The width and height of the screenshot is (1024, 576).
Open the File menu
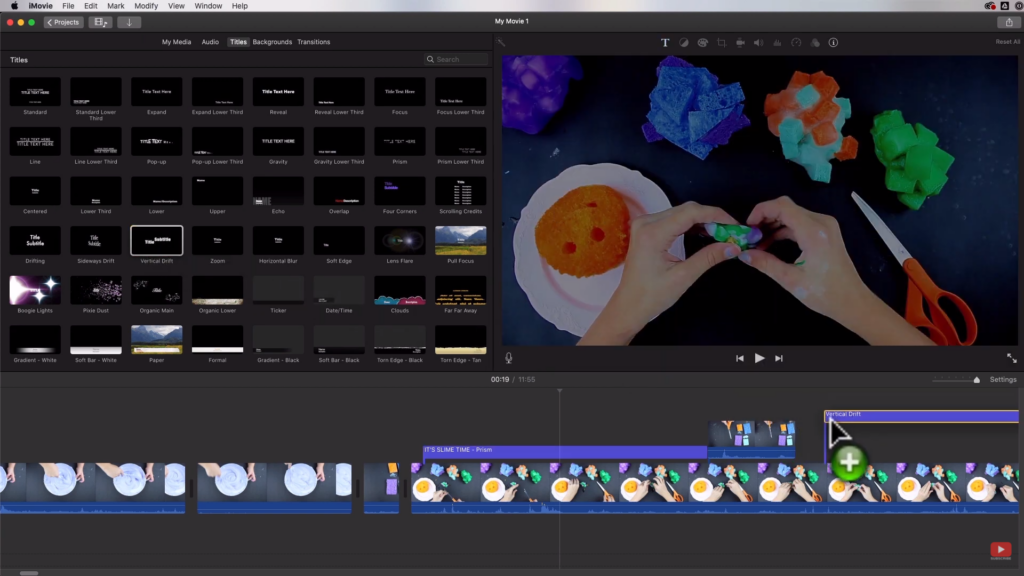(68, 6)
